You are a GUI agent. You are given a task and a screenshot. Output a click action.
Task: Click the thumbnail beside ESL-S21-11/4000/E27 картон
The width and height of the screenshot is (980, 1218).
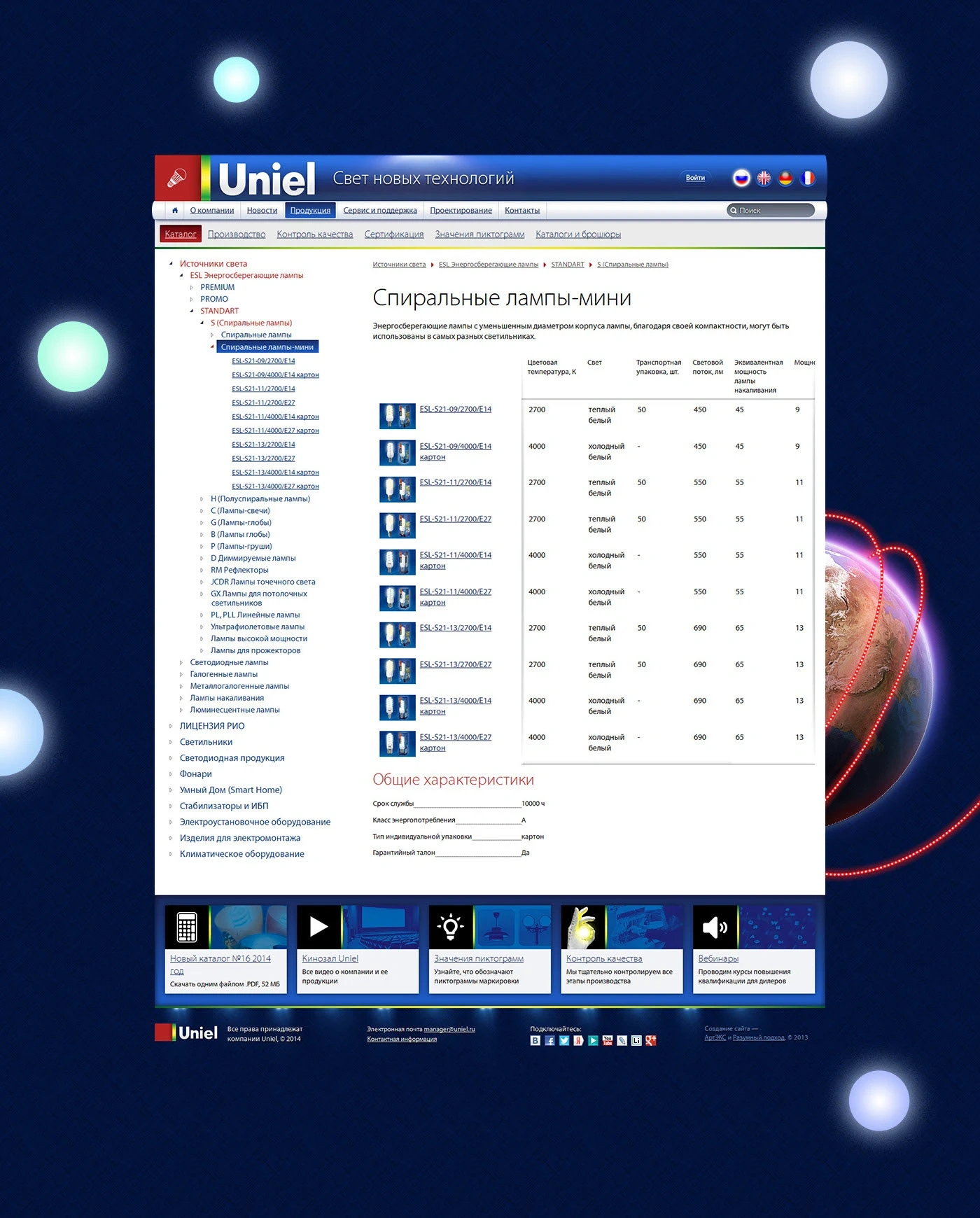coord(398,598)
